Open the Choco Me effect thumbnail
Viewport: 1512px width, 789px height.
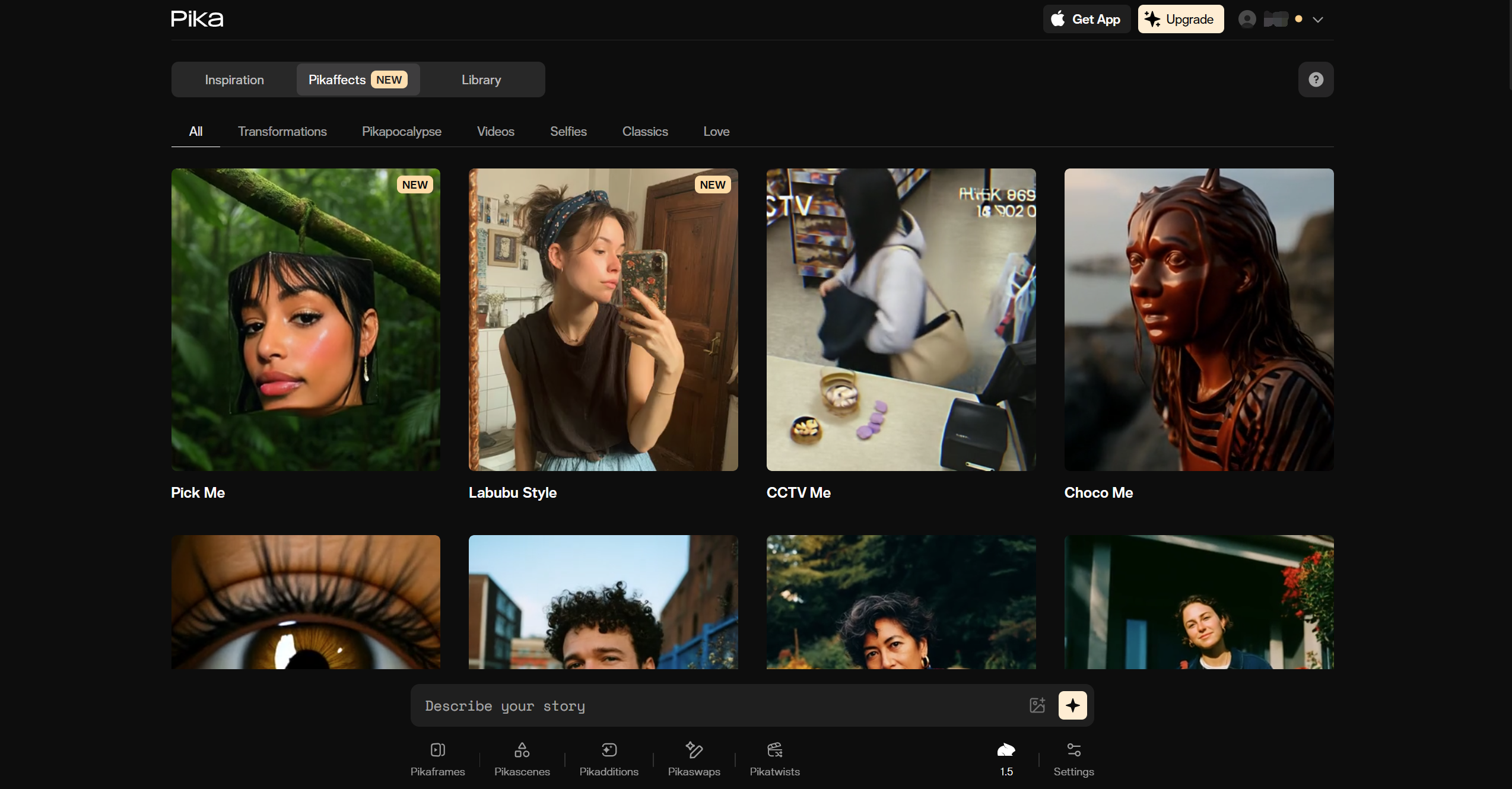pos(1199,320)
